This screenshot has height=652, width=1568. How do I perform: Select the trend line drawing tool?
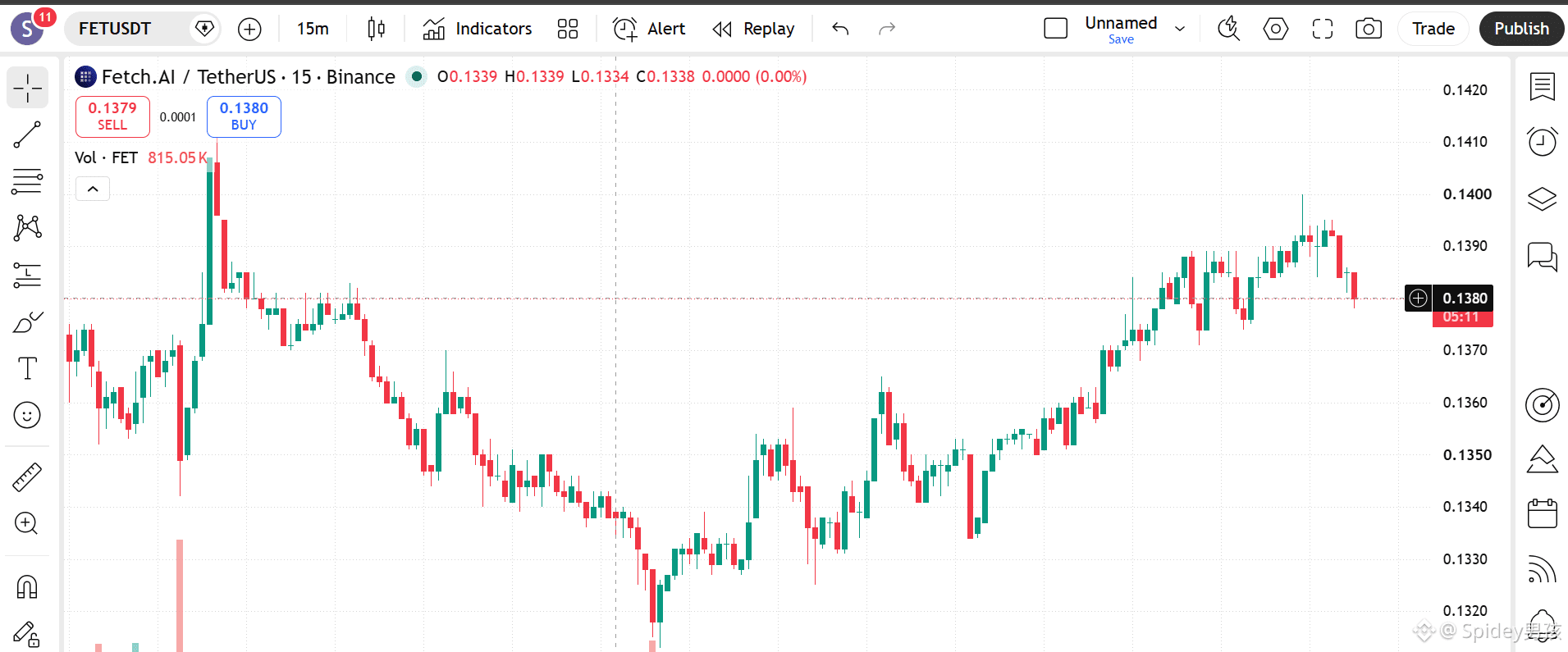[x=28, y=135]
